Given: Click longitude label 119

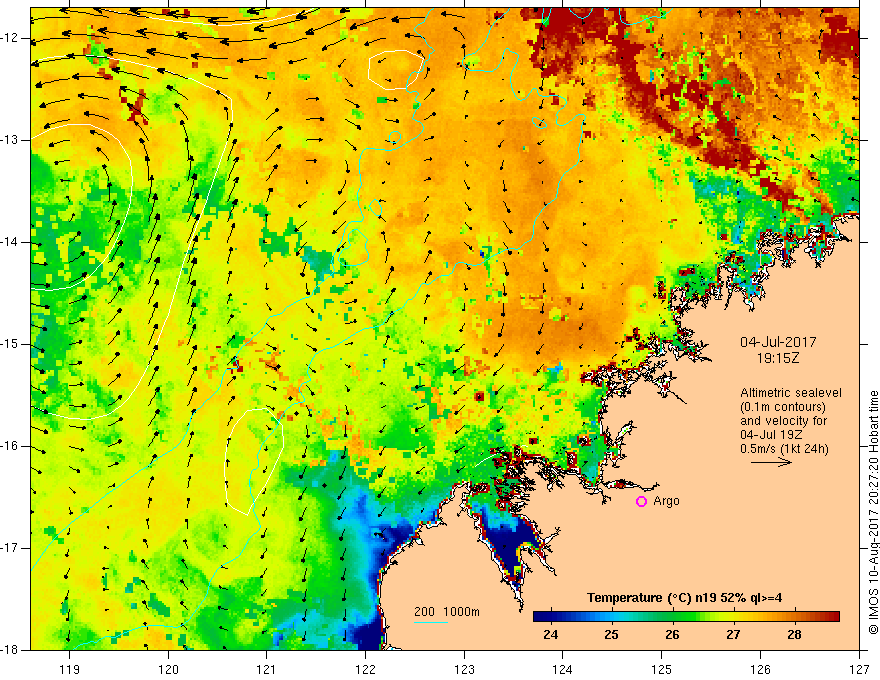Looking at the screenshot, I should (70, 669).
